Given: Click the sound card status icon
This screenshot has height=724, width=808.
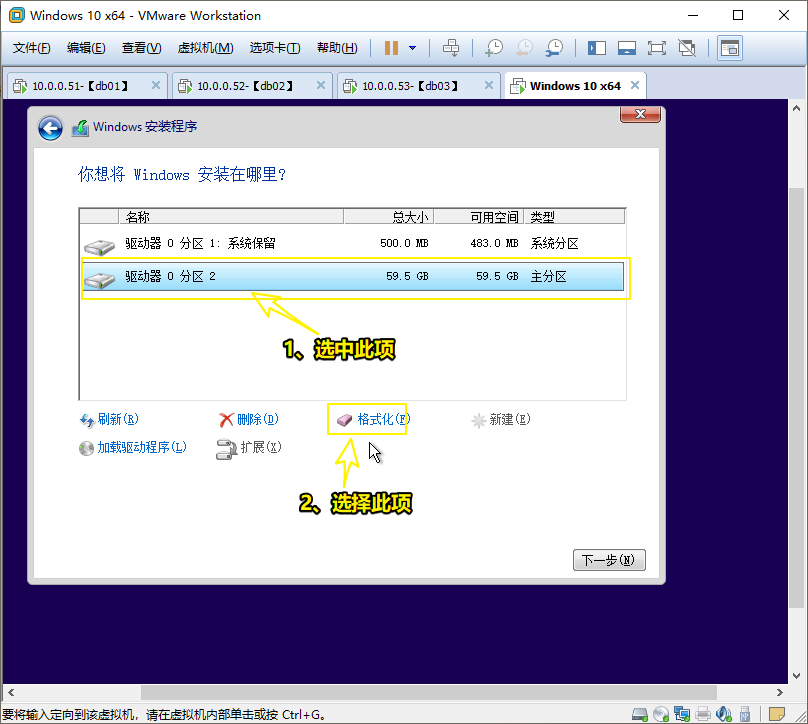Looking at the screenshot, I should tap(724, 714).
